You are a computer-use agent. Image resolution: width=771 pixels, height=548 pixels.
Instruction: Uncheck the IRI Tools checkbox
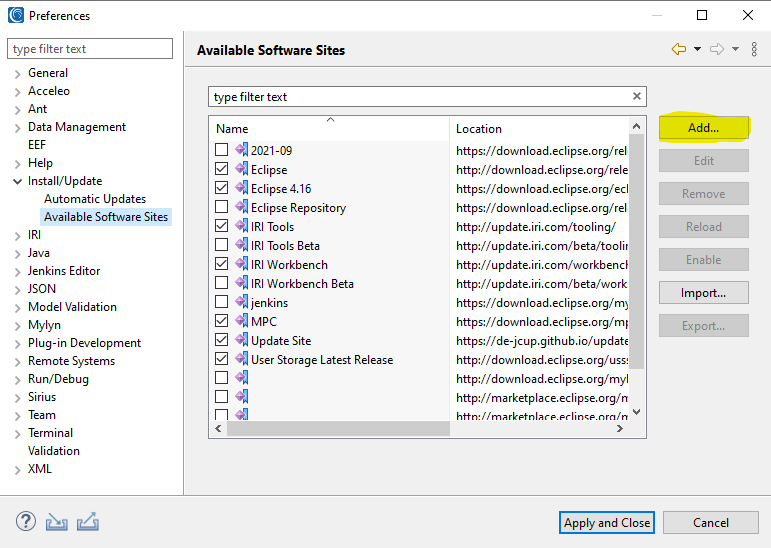(x=221, y=225)
